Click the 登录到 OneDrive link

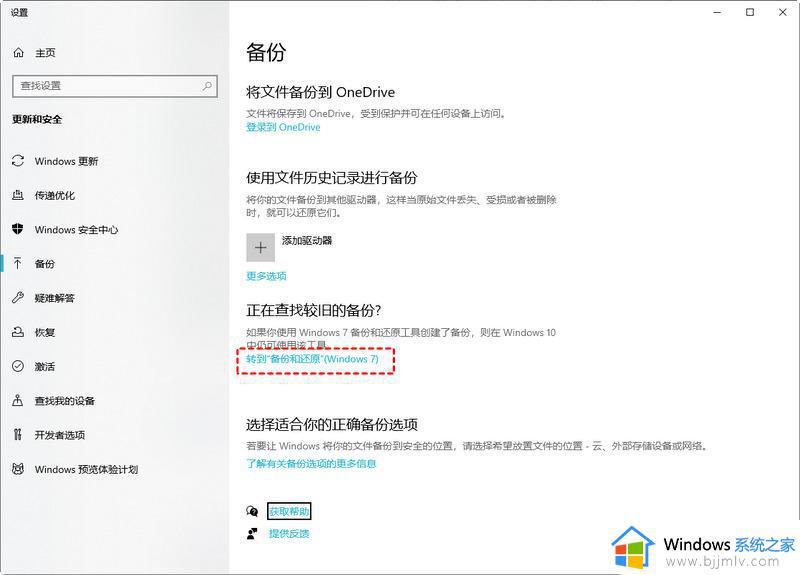point(283,127)
